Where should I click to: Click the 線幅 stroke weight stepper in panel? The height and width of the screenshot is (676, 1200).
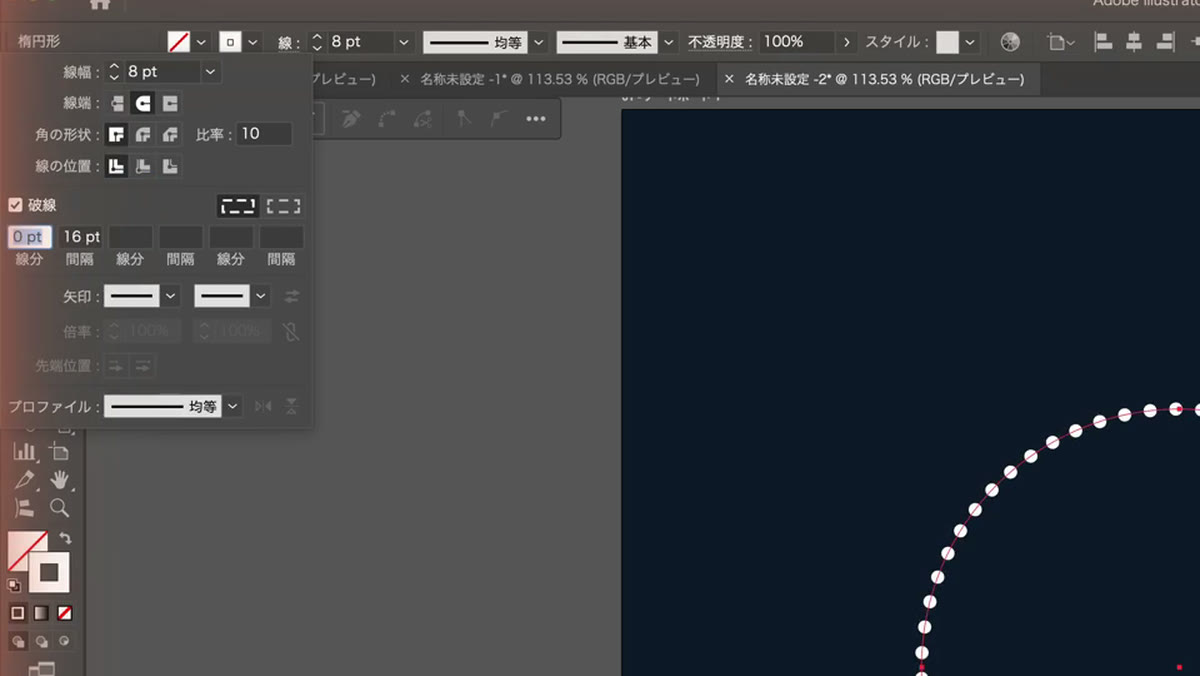point(113,72)
